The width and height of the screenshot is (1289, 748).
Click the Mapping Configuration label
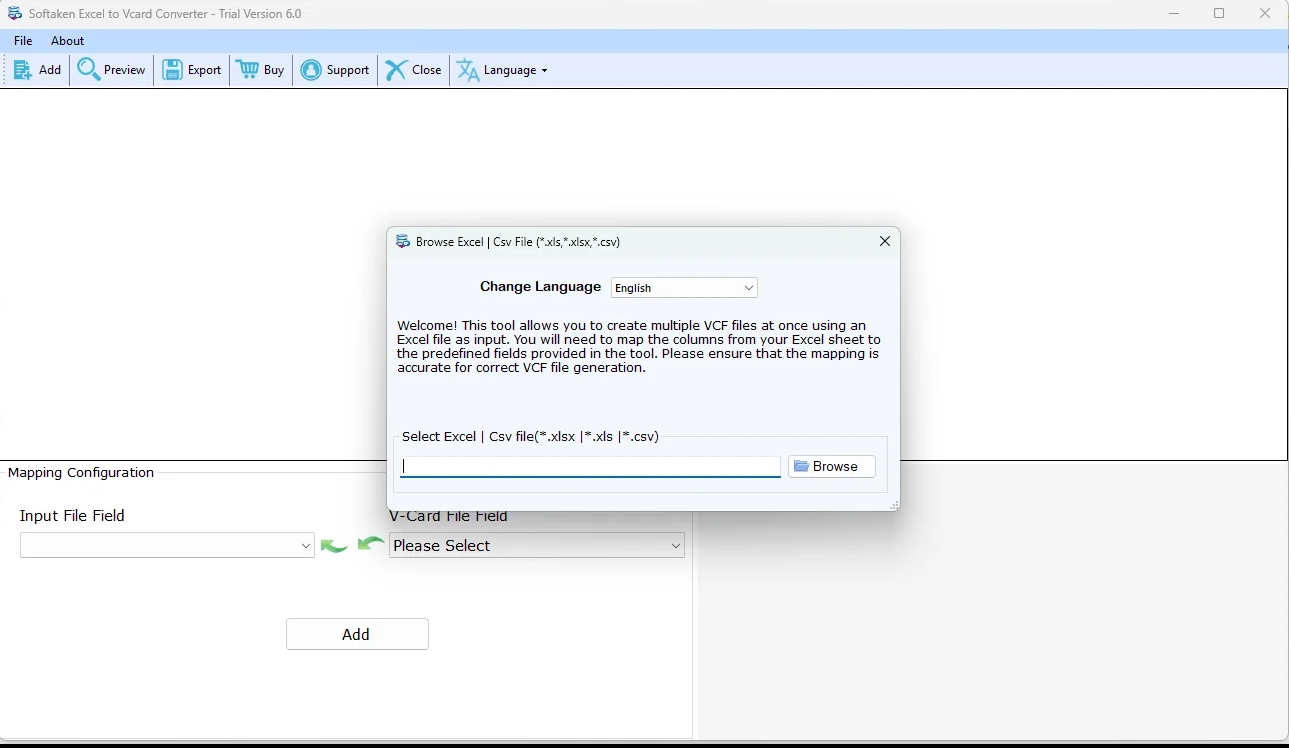pyautogui.click(x=81, y=473)
